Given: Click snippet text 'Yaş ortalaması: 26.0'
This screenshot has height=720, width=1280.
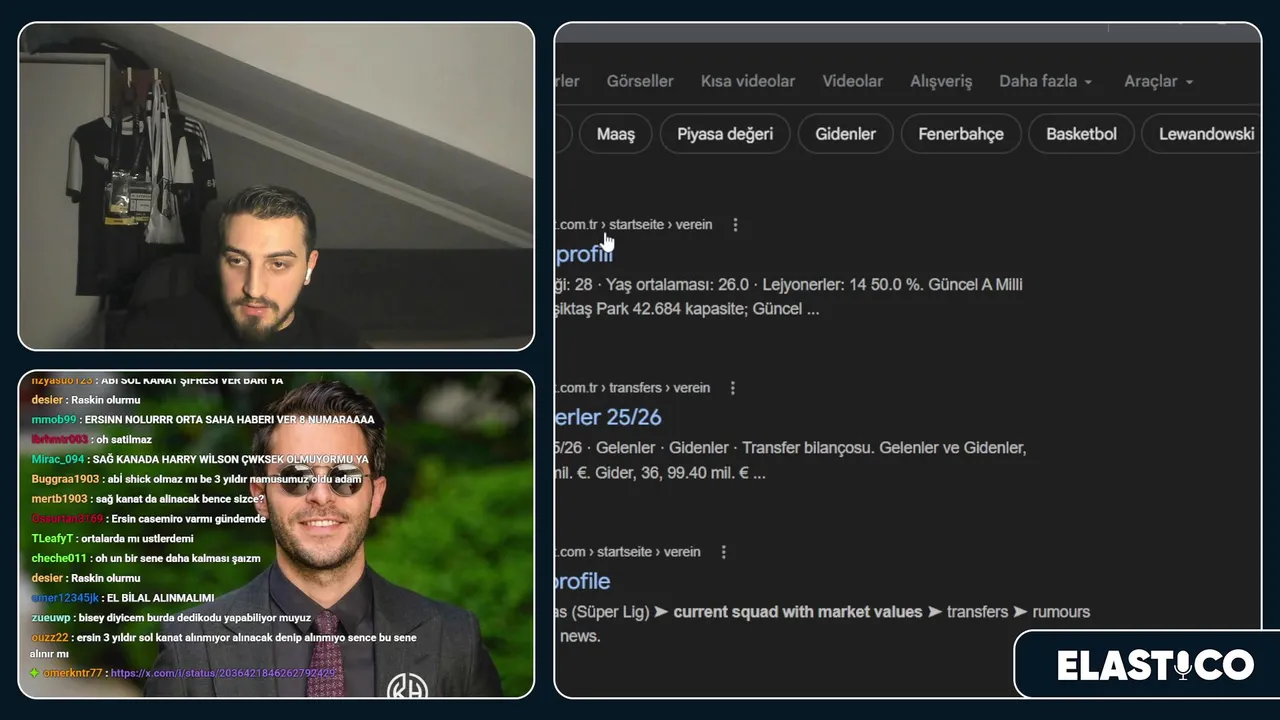Looking at the screenshot, I should click(679, 285).
